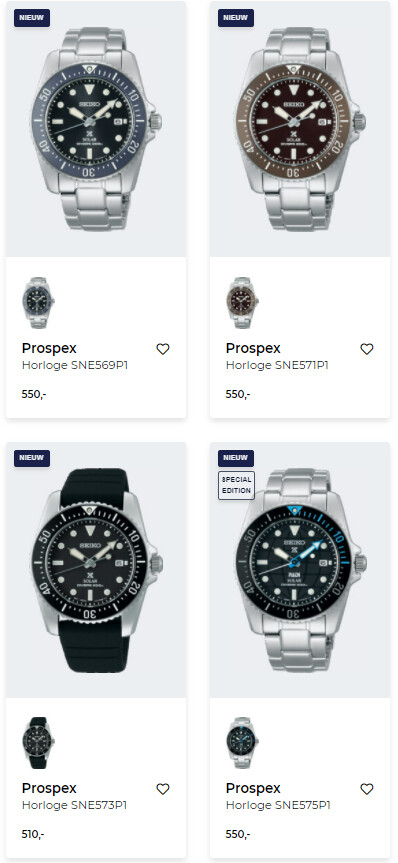This screenshot has height=863, width=398.
Task: Click the 510,- price of SNE573P1
Action: click(33, 834)
